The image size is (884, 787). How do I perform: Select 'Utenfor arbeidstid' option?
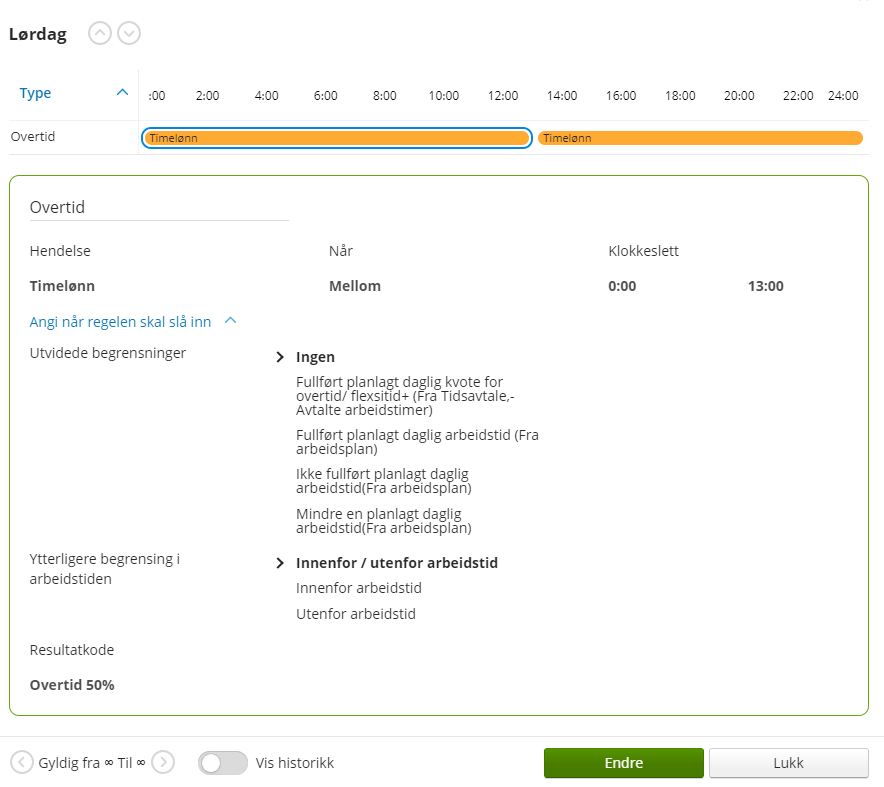coord(356,614)
